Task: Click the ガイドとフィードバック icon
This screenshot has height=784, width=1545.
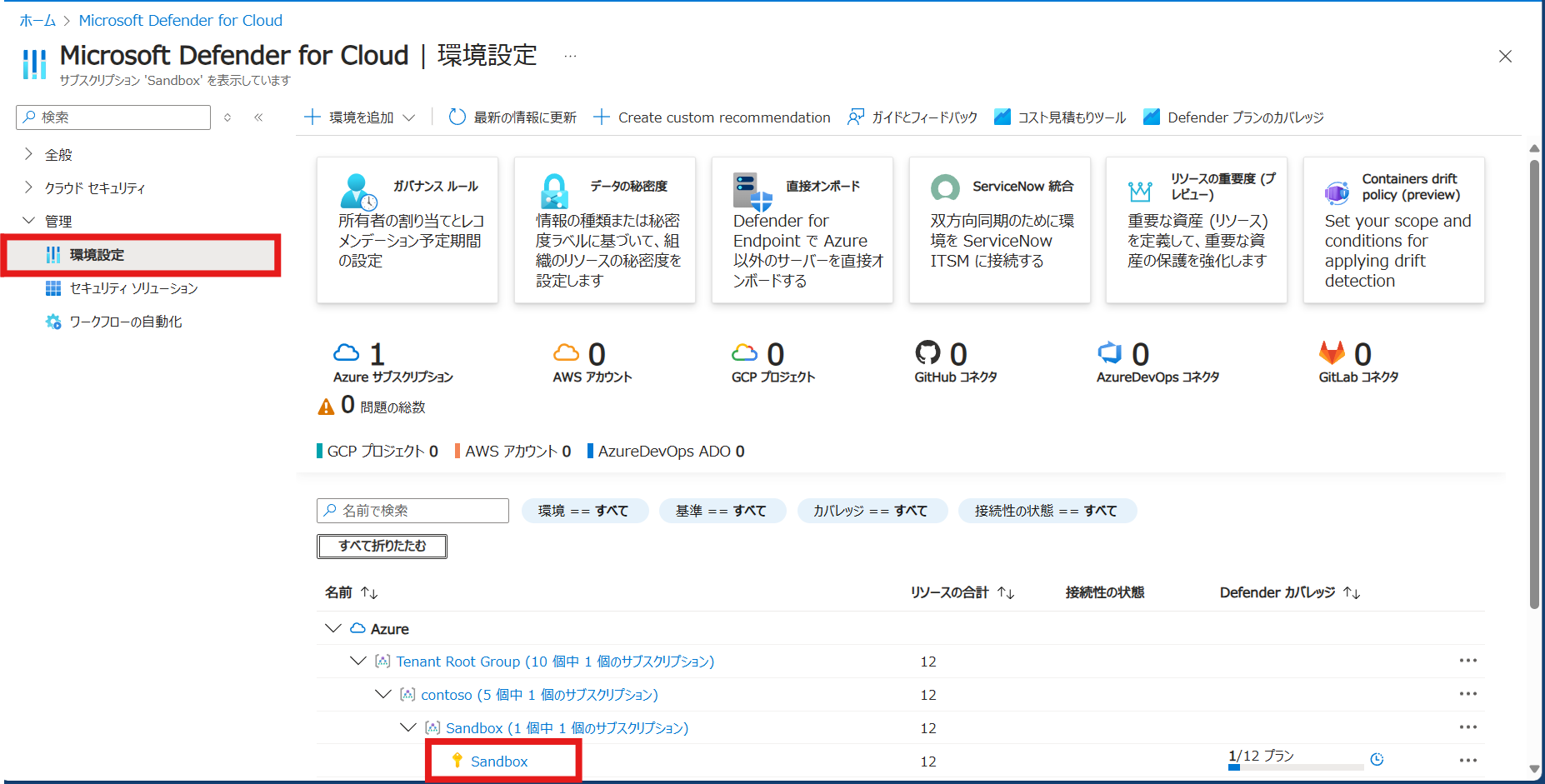Action: coord(856,117)
